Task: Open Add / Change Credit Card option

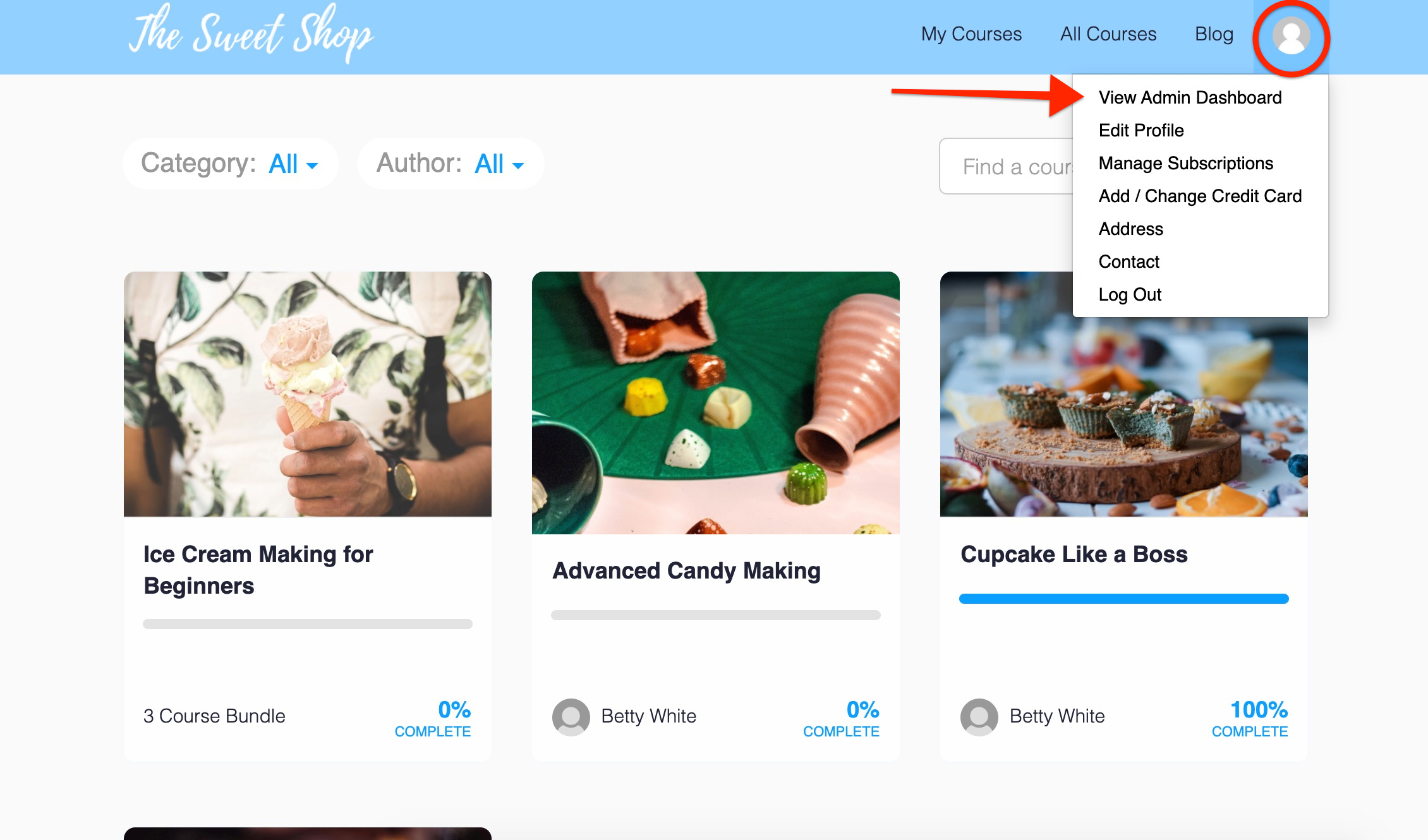Action: tap(1198, 195)
